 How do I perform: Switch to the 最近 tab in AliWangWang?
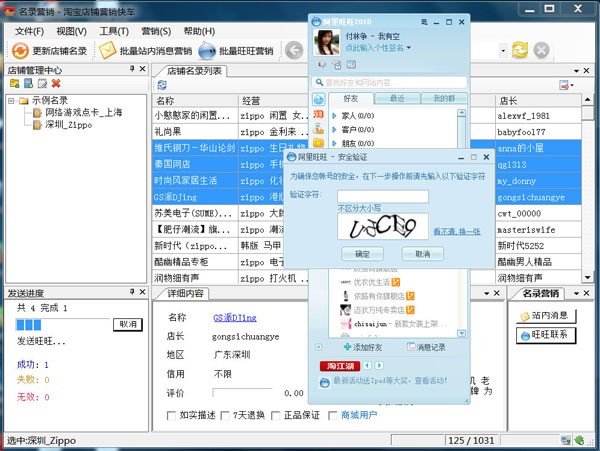tap(397, 99)
